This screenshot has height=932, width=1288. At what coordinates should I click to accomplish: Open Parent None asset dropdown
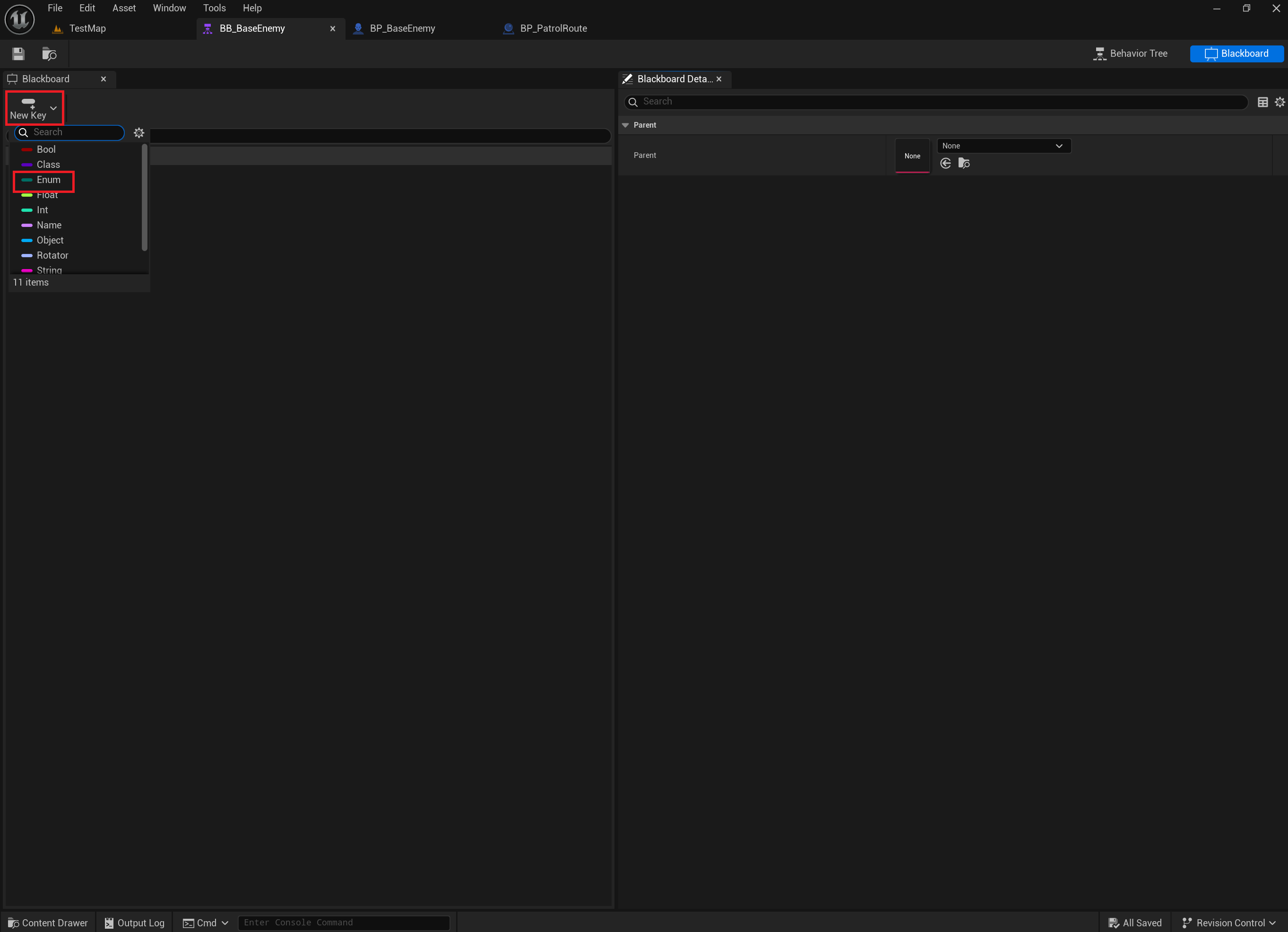[1003, 146]
